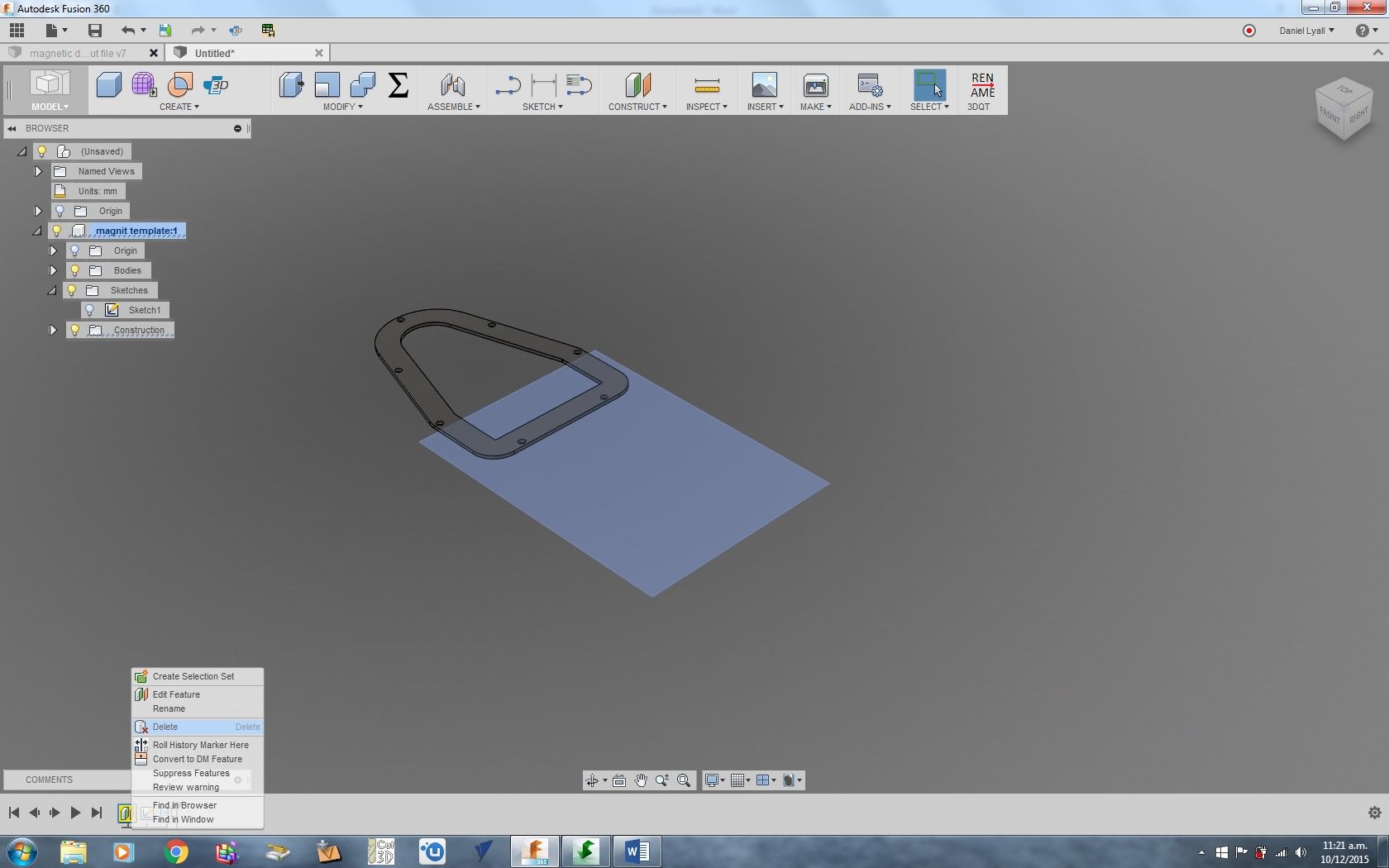Image resolution: width=1389 pixels, height=868 pixels.
Task: Choose Delete in the context menu
Action: click(x=198, y=727)
